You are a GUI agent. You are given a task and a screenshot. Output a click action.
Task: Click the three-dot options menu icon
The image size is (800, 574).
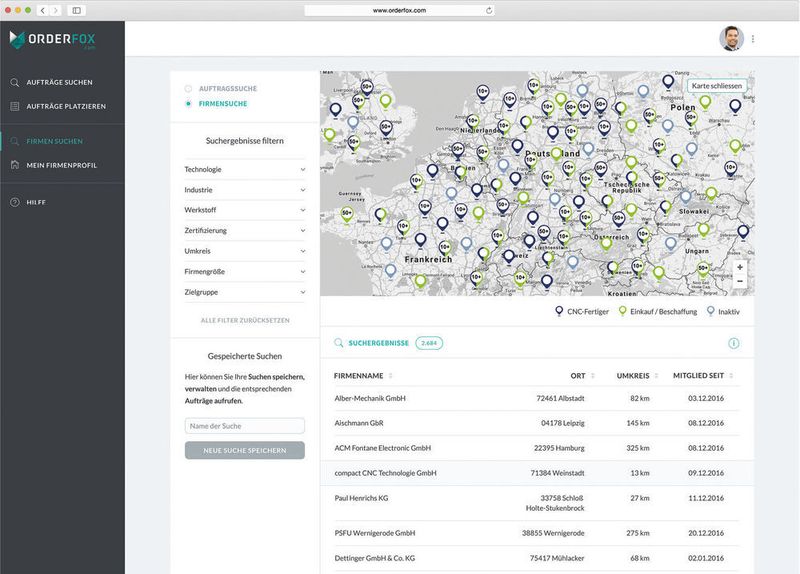(x=753, y=39)
